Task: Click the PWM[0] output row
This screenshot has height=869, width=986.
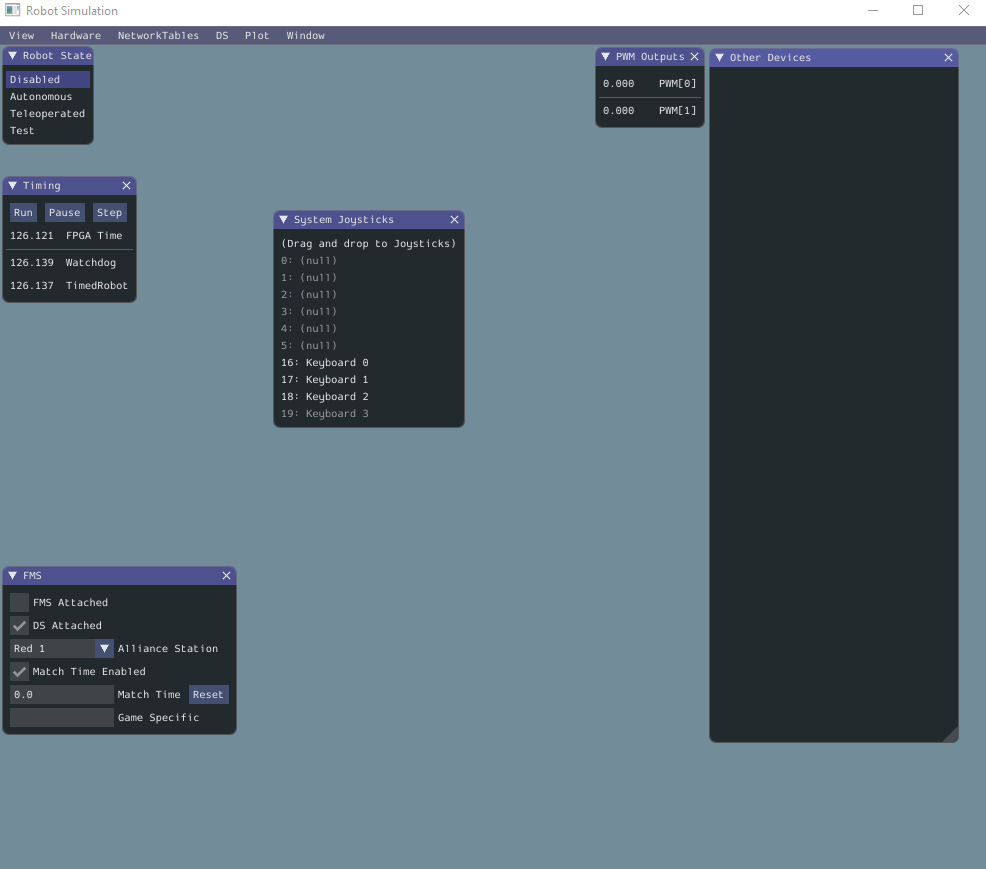Action: (x=650, y=84)
